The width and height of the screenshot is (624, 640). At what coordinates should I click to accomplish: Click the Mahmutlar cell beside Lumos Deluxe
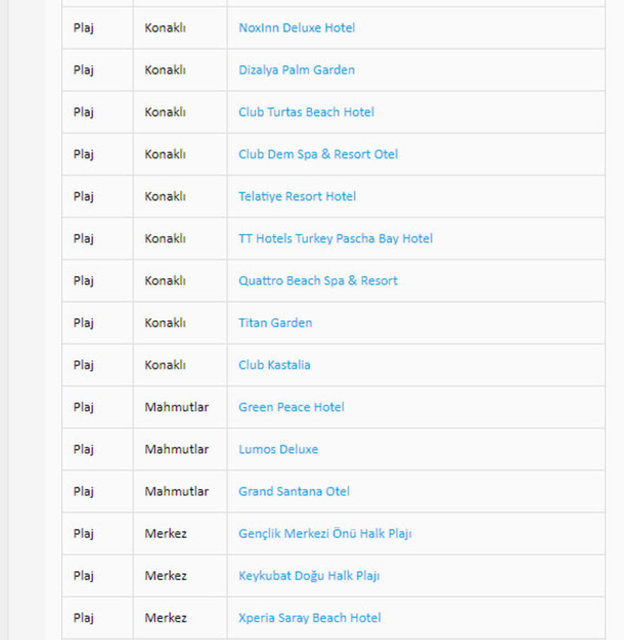pyautogui.click(x=177, y=449)
